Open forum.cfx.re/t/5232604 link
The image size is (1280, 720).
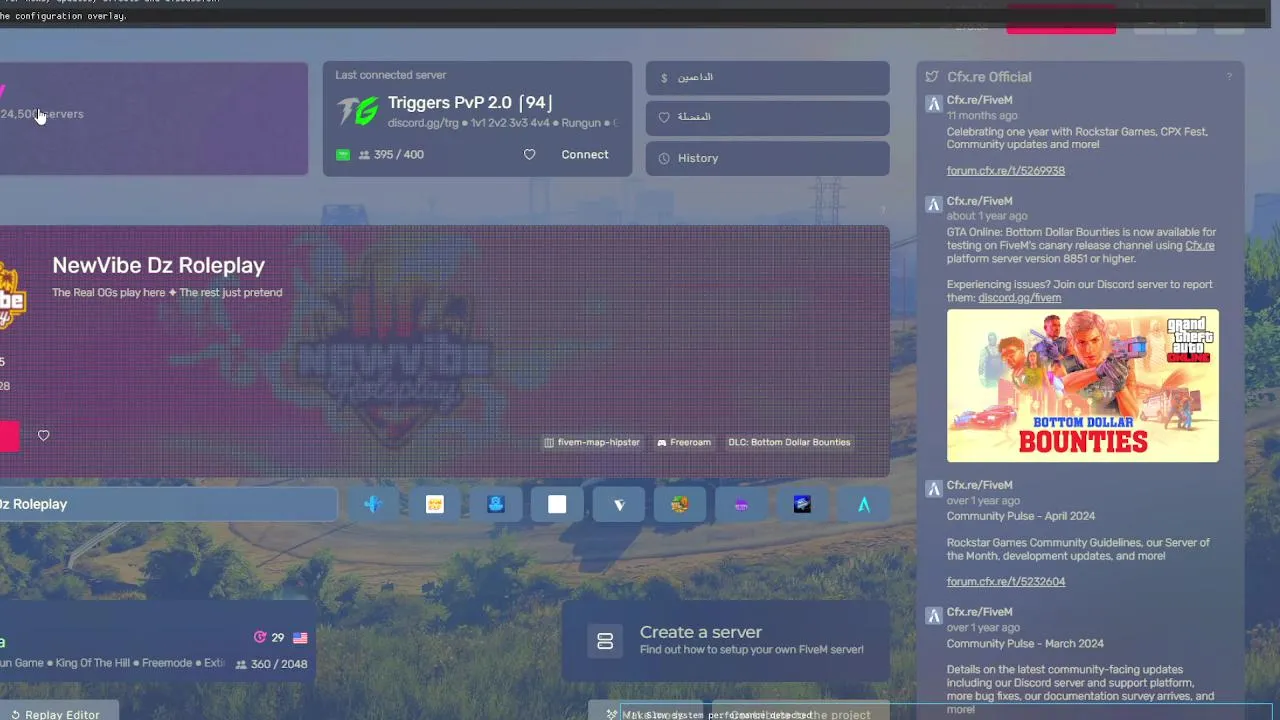click(1005, 582)
